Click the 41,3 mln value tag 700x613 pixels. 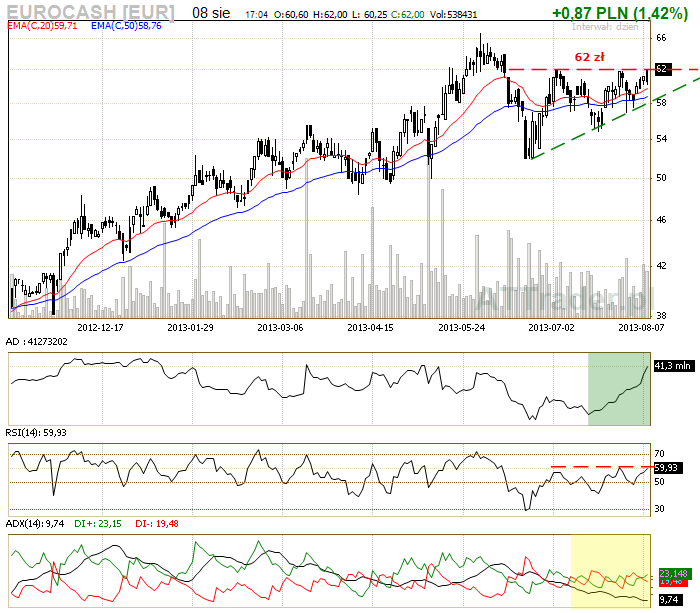[674, 366]
